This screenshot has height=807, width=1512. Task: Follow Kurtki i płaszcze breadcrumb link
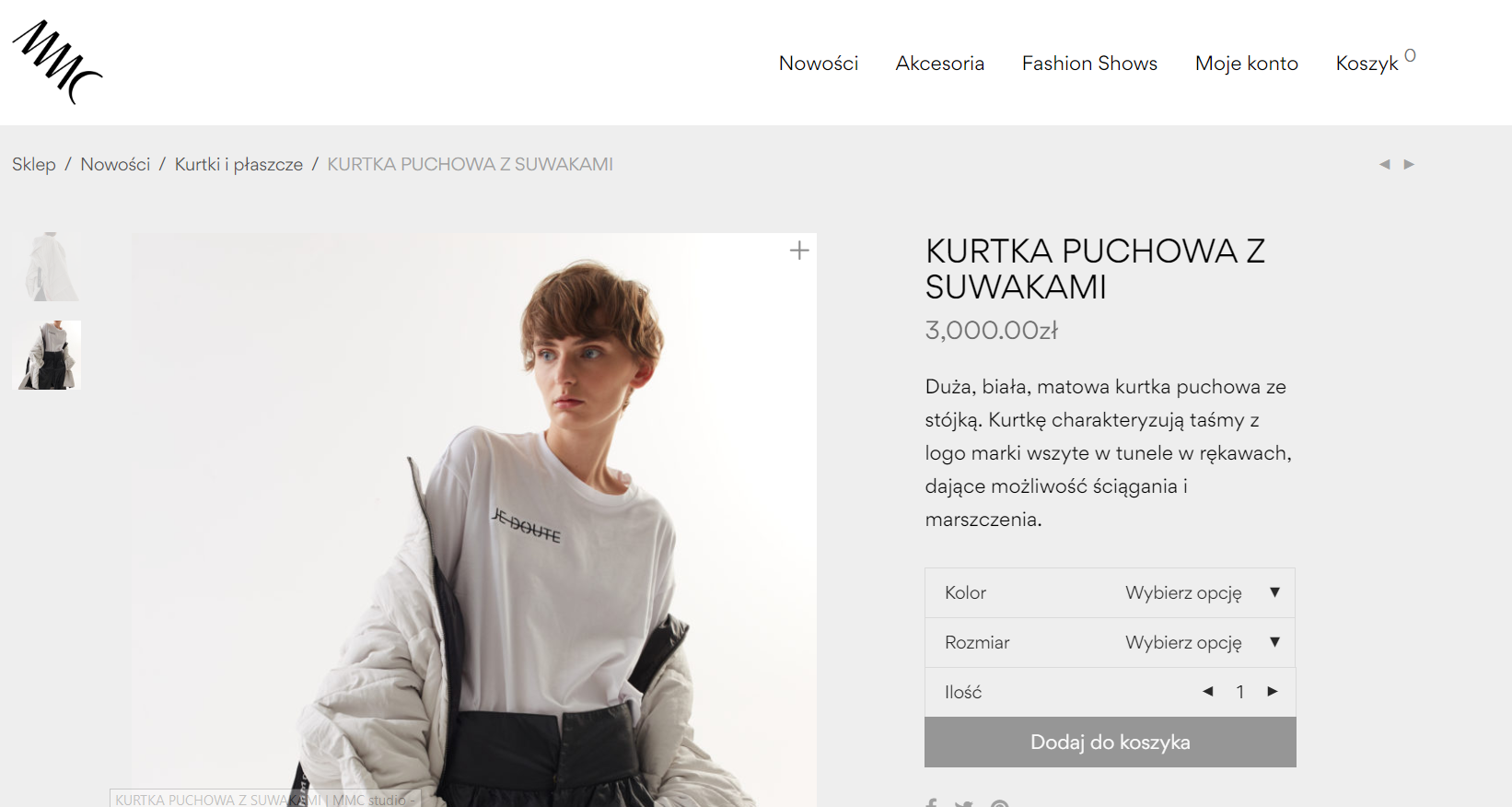[238, 164]
